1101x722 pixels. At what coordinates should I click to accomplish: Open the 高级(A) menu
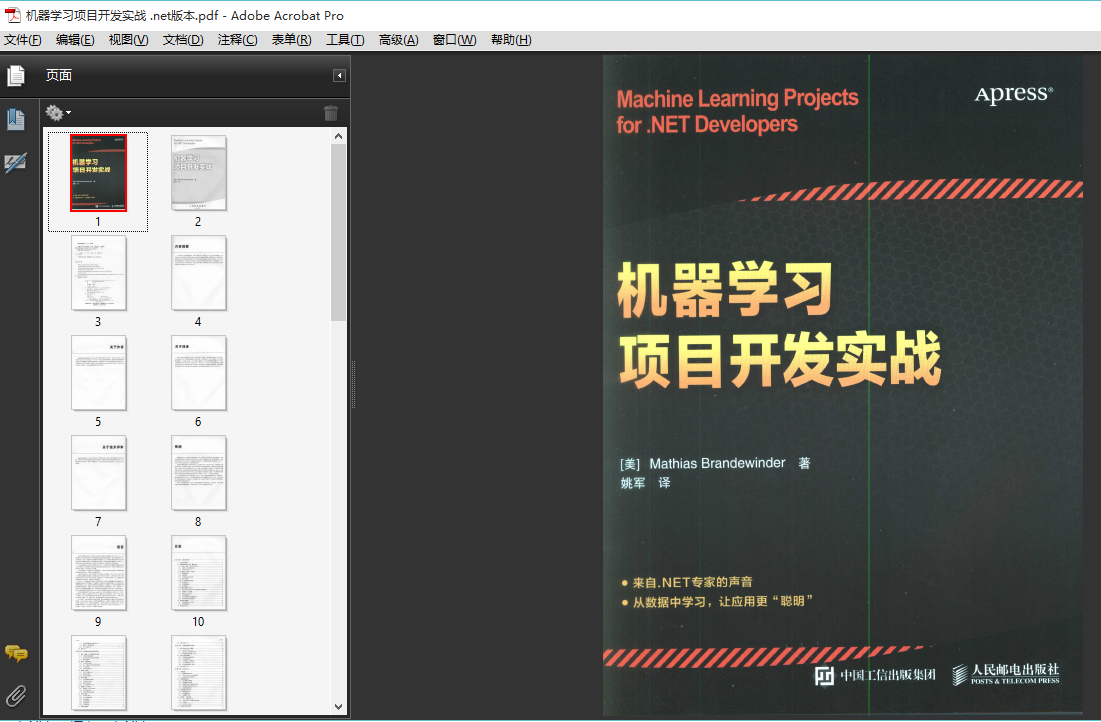pyautogui.click(x=398, y=40)
